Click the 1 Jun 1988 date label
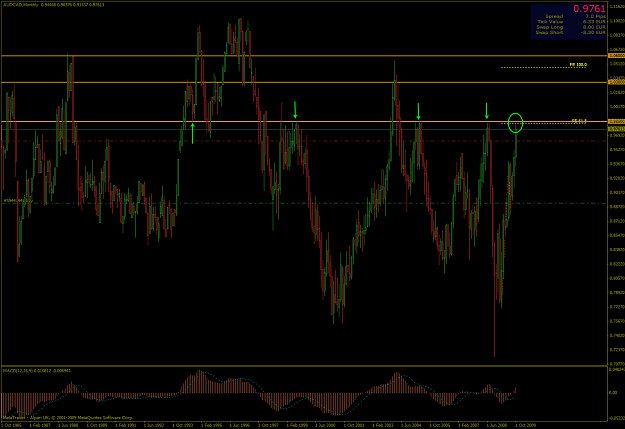The width and height of the screenshot is (625, 429). pos(68,425)
